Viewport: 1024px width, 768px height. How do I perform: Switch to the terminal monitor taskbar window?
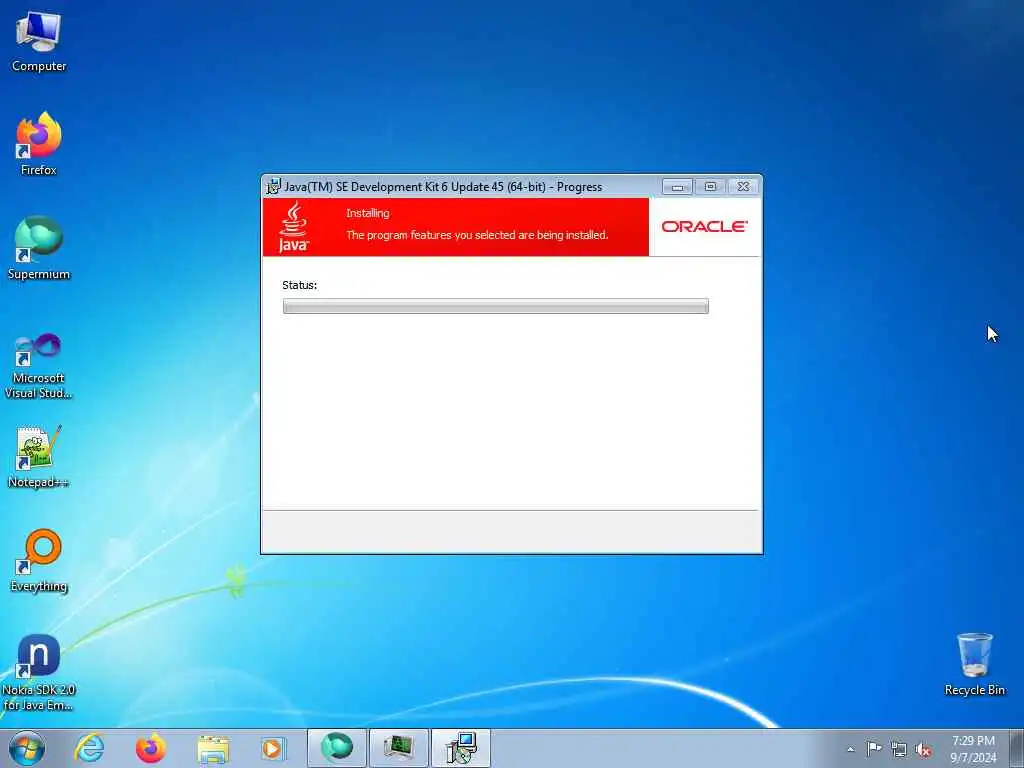click(x=398, y=748)
